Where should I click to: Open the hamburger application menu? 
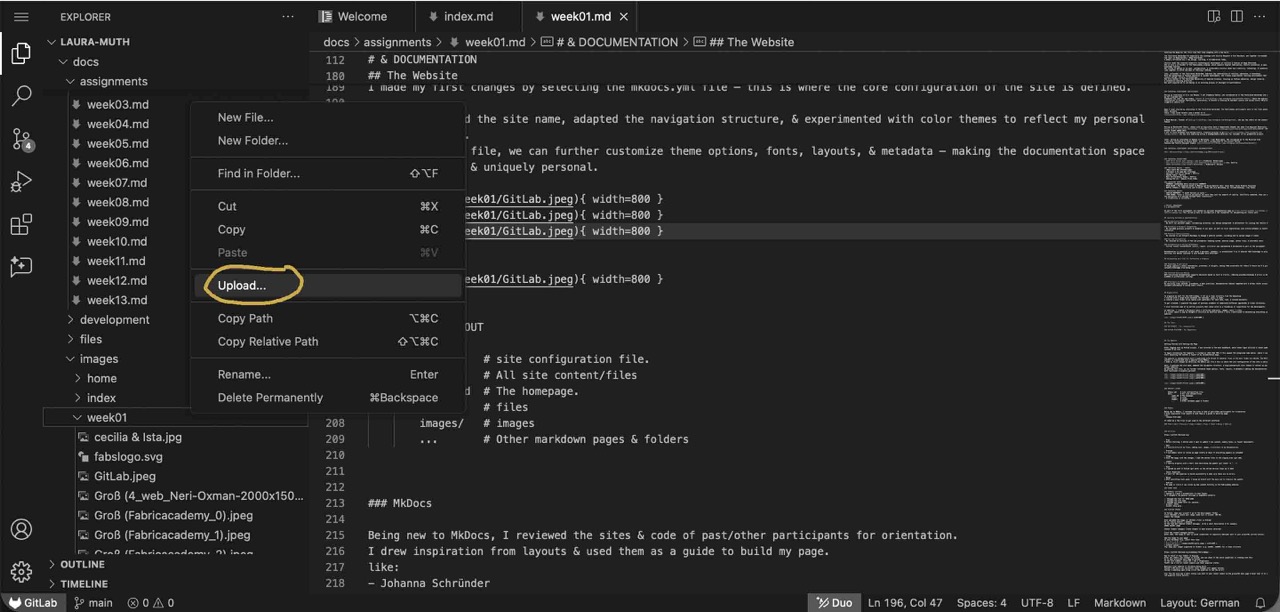pos(21,17)
